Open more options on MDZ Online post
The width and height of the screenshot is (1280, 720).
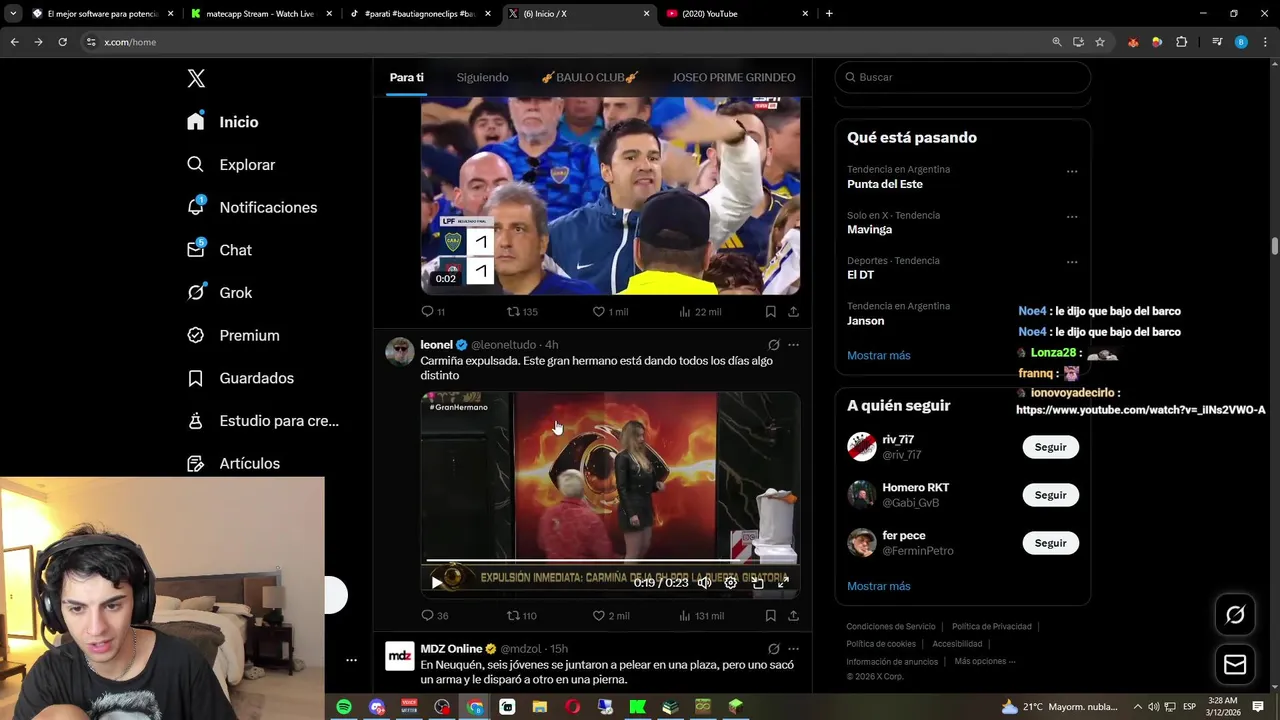point(793,649)
